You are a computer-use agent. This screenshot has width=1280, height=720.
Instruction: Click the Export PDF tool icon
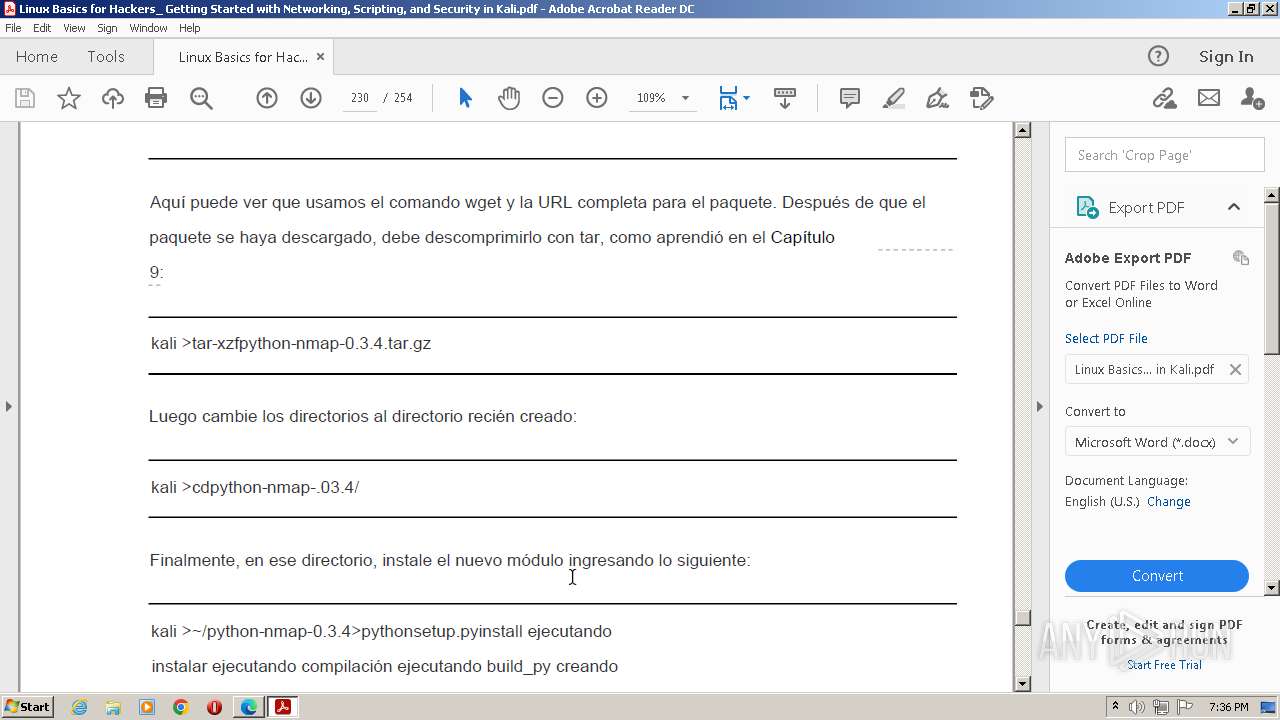click(x=1087, y=207)
